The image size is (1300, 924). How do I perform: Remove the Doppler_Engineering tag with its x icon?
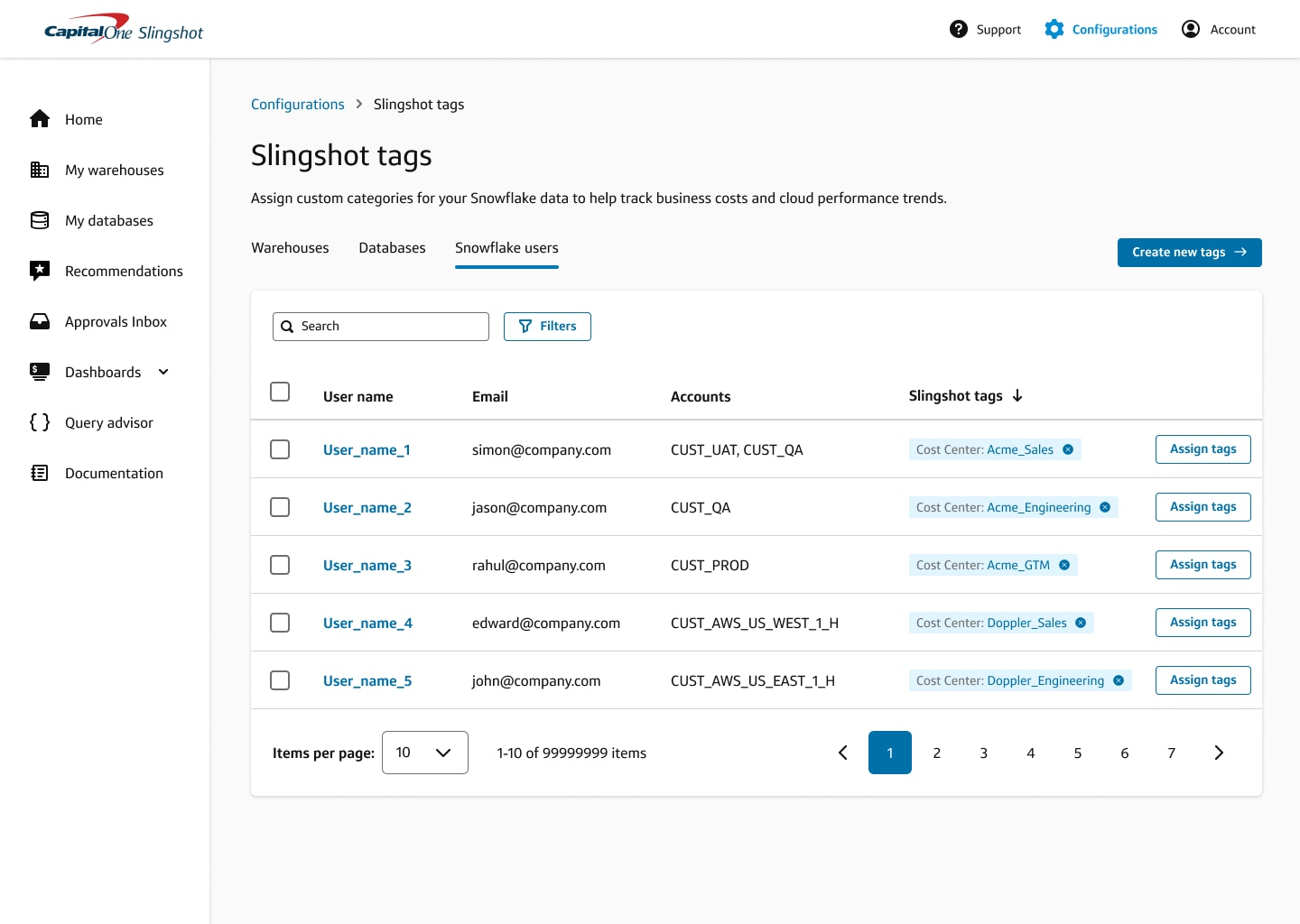click(1119, 680)
